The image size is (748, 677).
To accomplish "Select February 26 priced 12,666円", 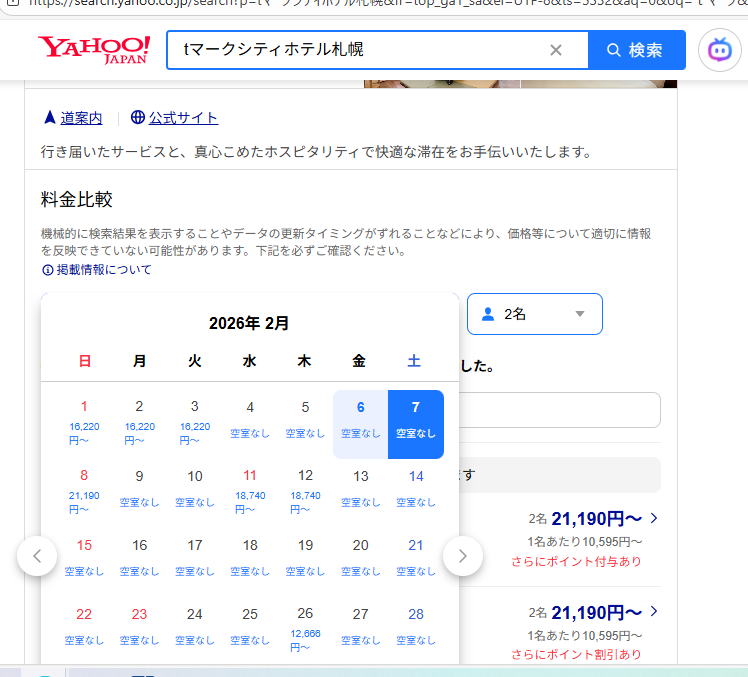I will point(305,631).
